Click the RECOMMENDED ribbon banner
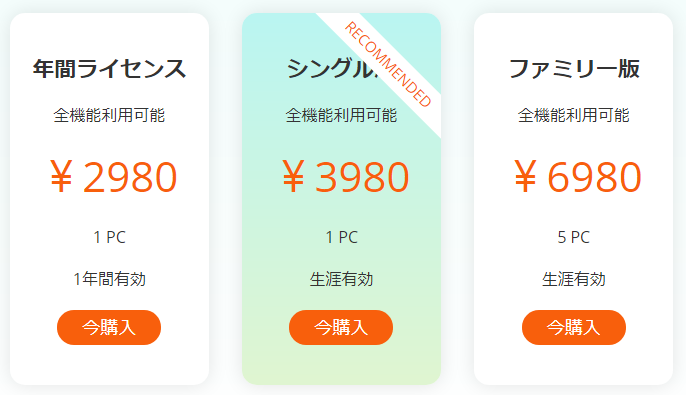The image size is (686, 395). [x=388, y=64]
